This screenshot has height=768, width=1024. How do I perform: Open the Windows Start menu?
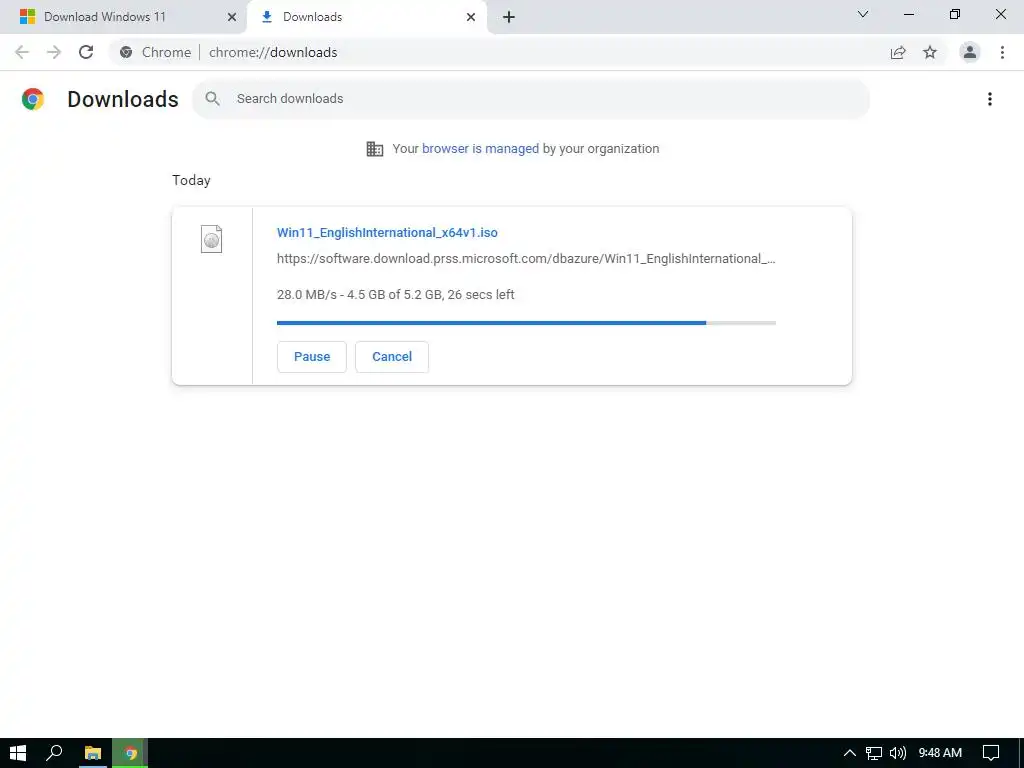coord(18,753)
